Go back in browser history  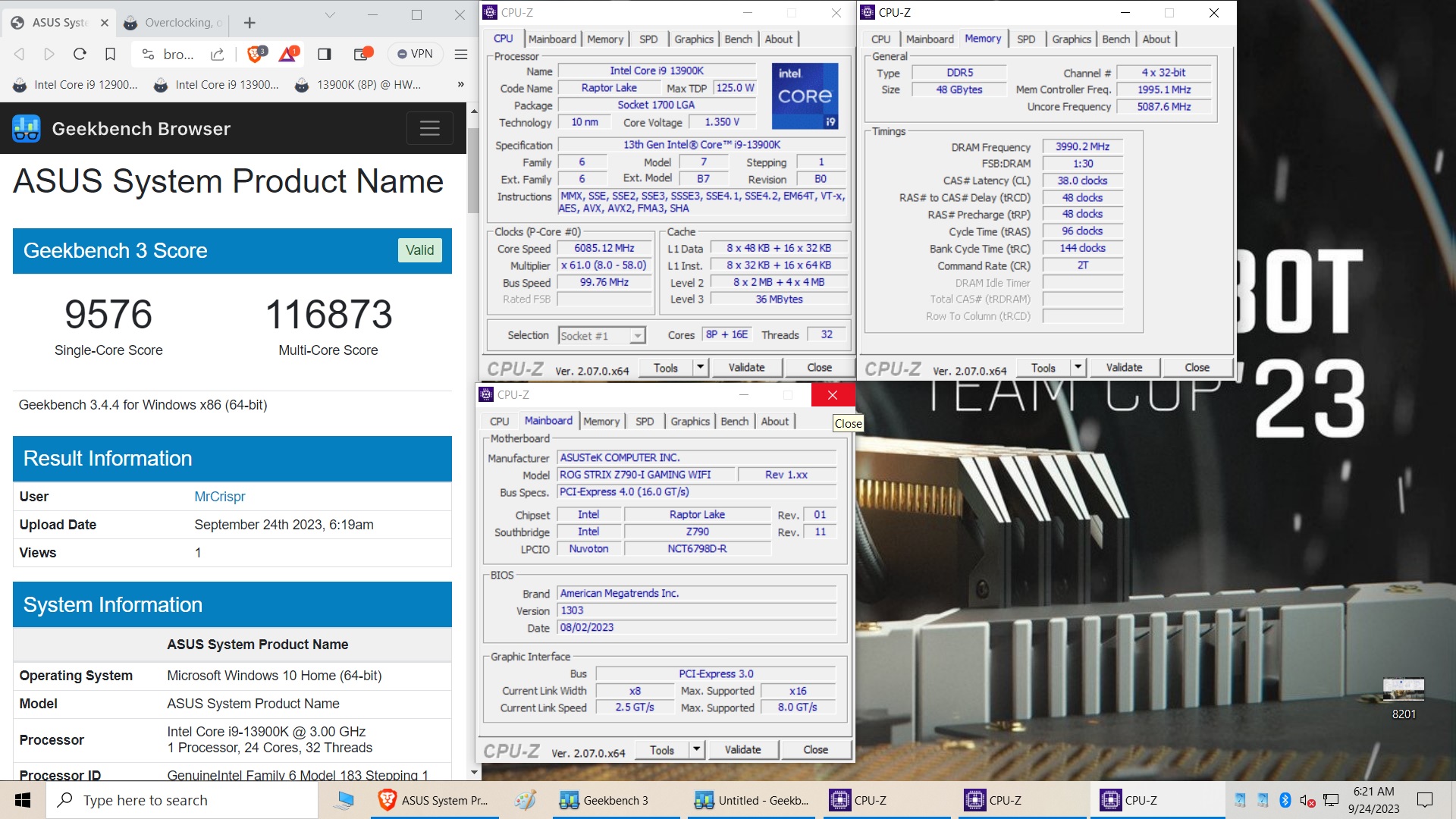[x=20, y=54]
